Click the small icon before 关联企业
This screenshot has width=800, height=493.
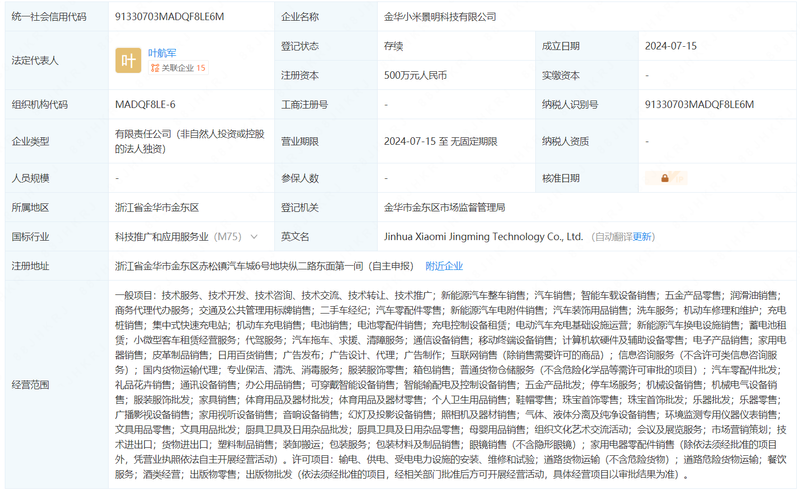(x=153, y=68)
